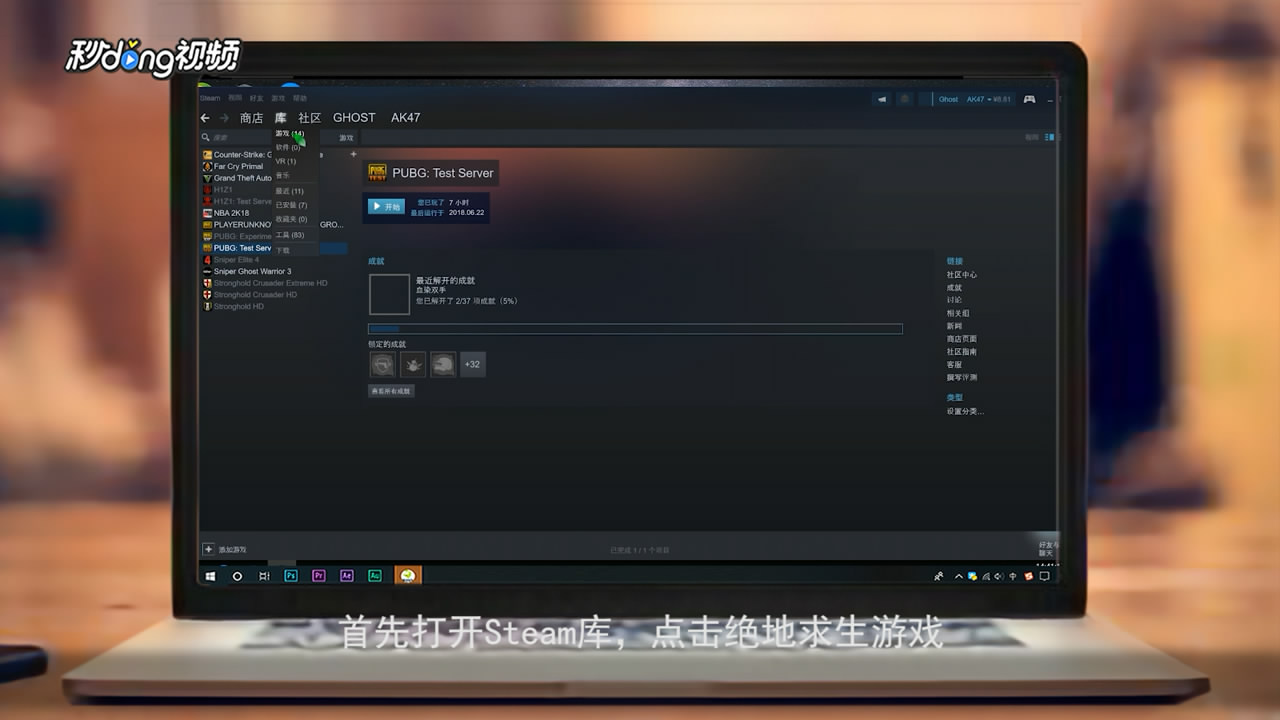The image size is (1280, 720).
Task: Select PLAYERUNKNOWN'S BATTLEGROUNDS entry
Action: tap(273, 225)
